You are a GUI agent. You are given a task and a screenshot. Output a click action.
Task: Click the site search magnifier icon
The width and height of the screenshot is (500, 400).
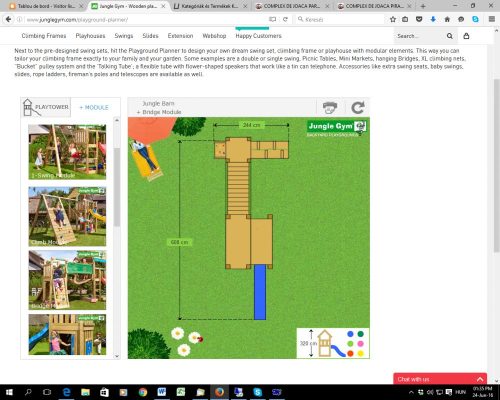(x=449, y=36)
